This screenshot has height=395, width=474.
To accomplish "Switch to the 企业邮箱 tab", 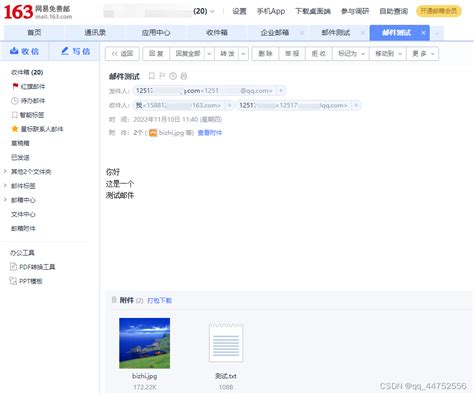I will (x=275, y=33).
